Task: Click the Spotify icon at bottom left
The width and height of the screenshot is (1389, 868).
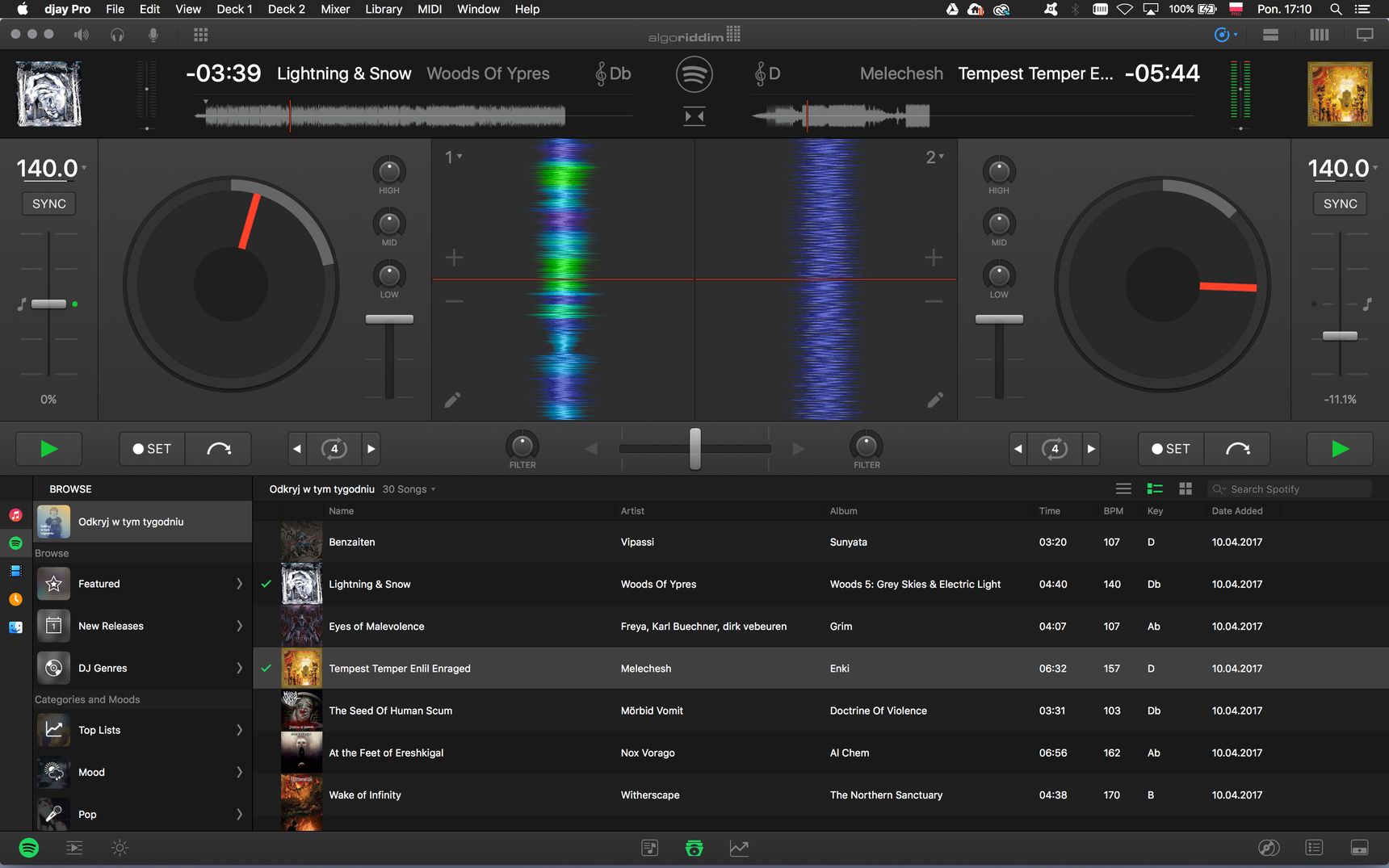Action: tap(29, 848)
